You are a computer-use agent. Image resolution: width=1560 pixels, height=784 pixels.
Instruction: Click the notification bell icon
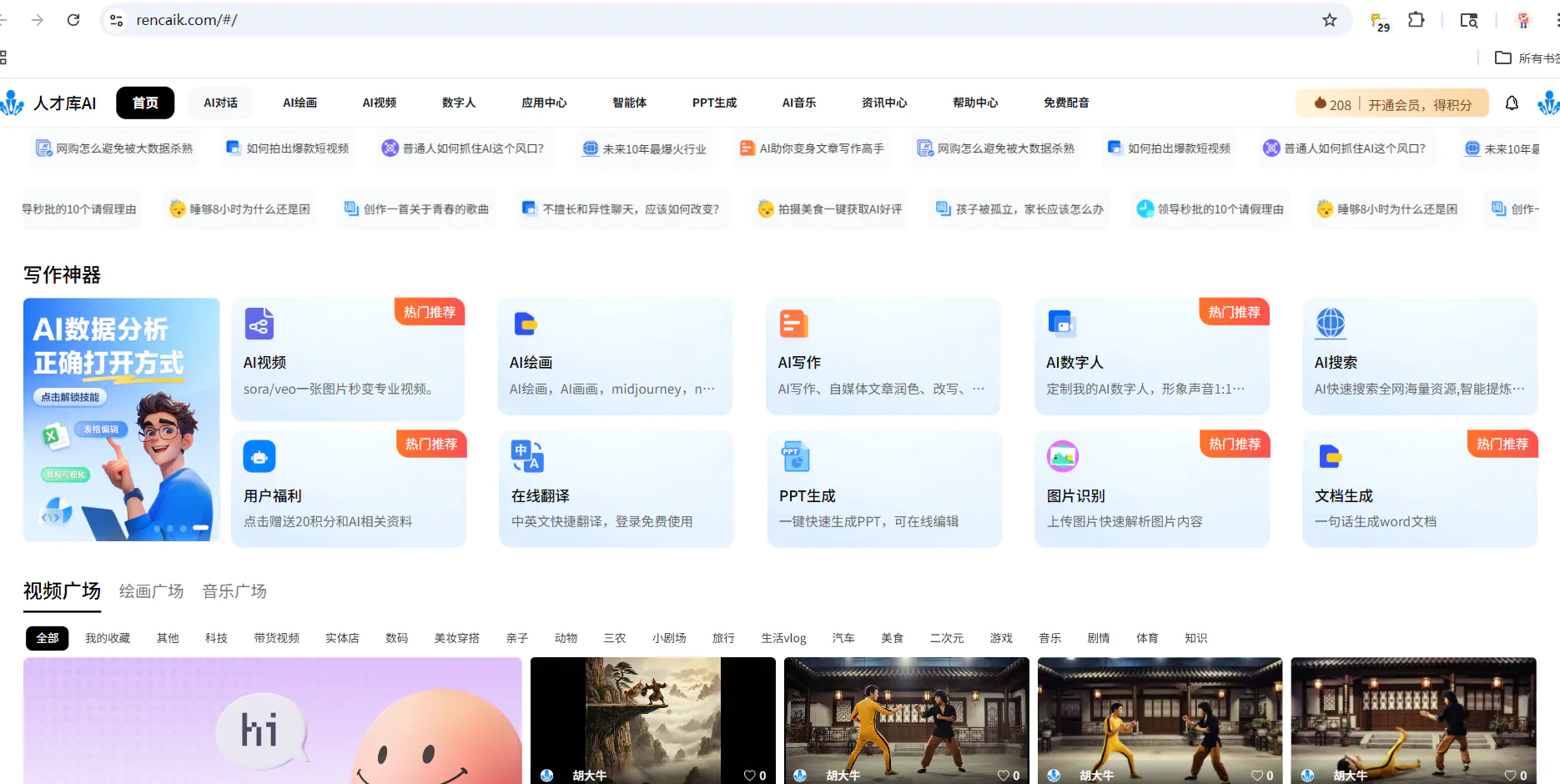[1512, 103]
